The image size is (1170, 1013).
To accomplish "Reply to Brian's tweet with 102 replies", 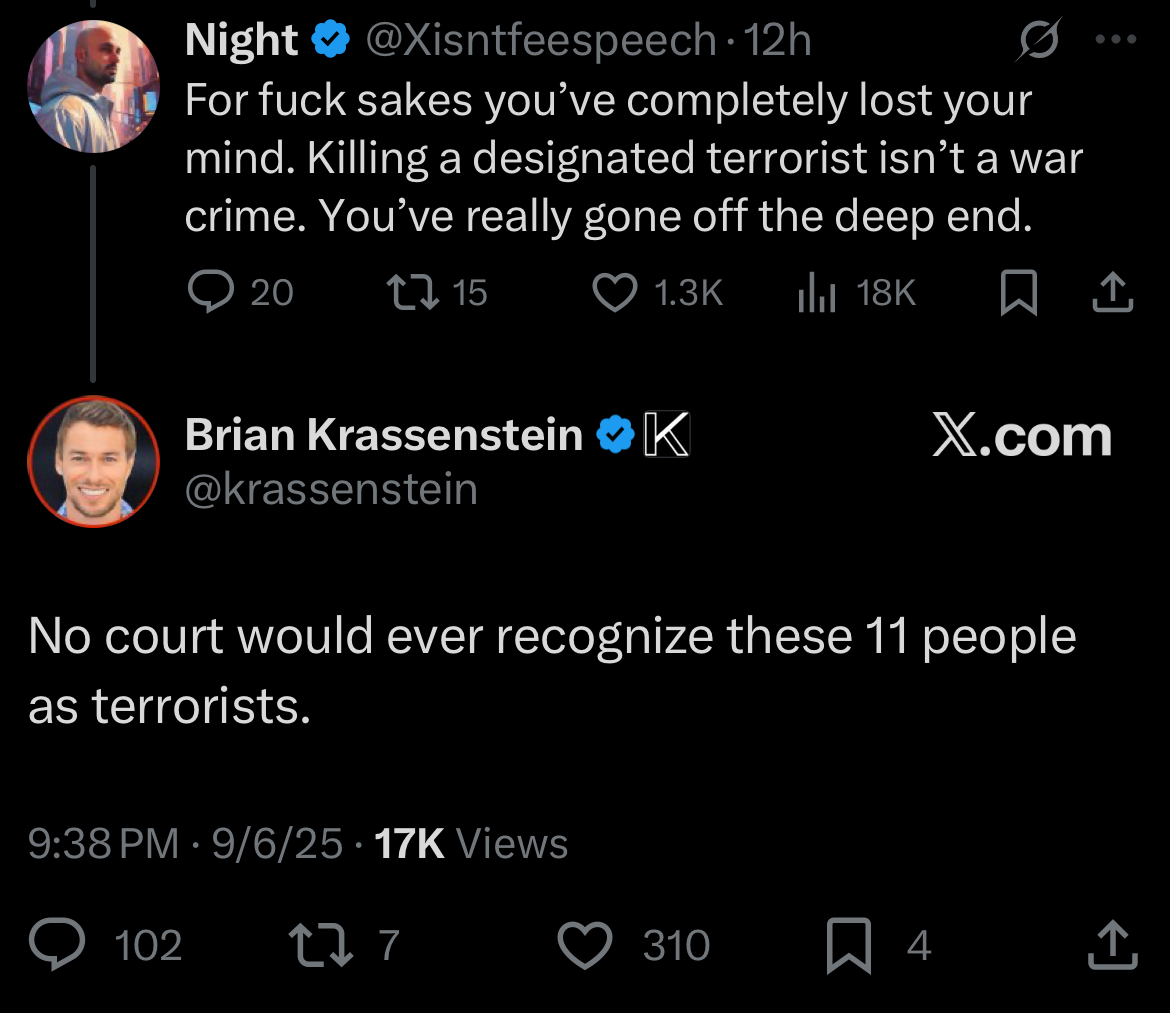I will pos(57,944).
